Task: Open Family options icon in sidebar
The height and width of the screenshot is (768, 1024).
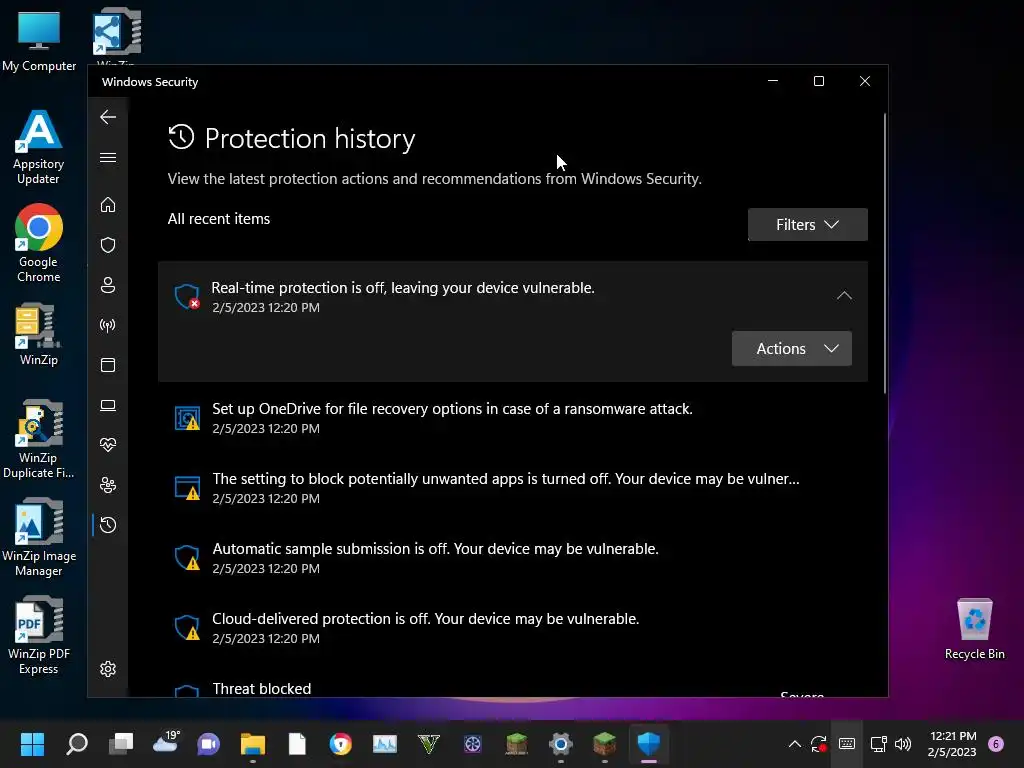Action: 108,485
